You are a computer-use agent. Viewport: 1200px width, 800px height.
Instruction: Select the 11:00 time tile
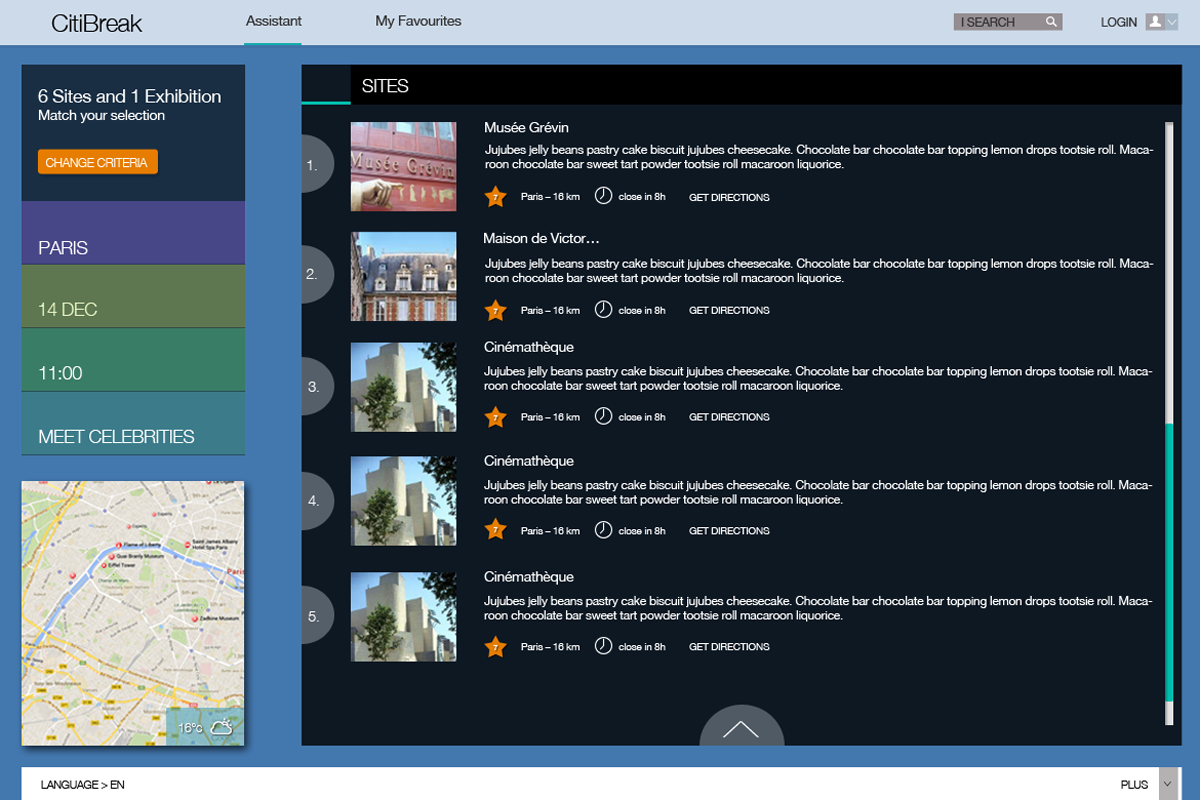click(133, 360)
